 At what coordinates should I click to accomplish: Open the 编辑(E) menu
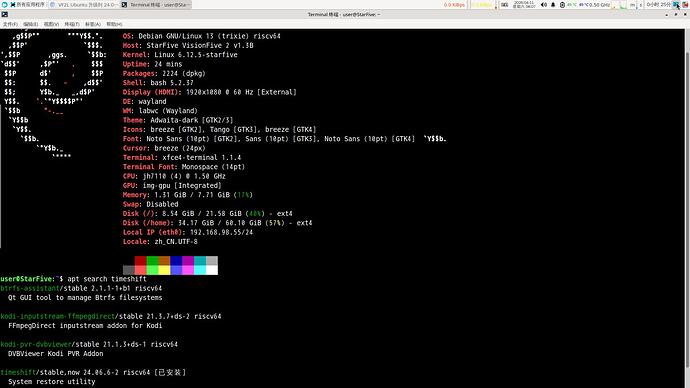tap(30, 24)
